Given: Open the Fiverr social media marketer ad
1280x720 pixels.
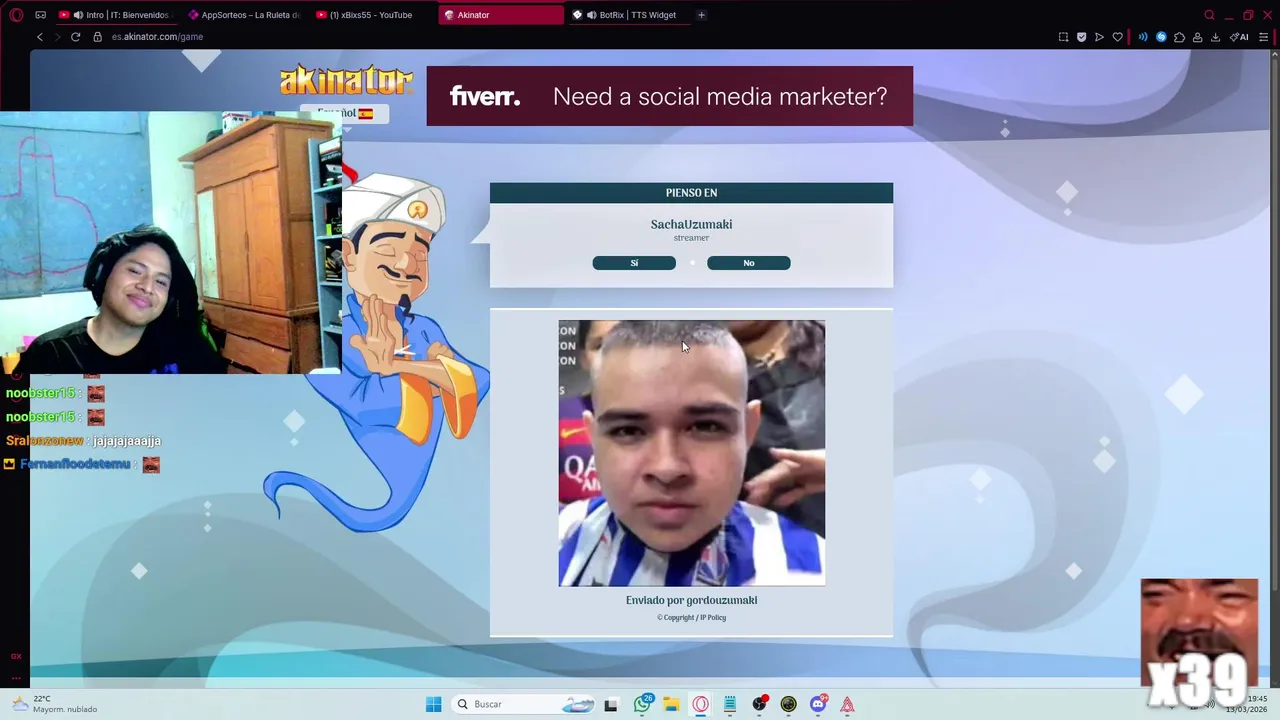Looking at the screenshot, I should point(669,96).
